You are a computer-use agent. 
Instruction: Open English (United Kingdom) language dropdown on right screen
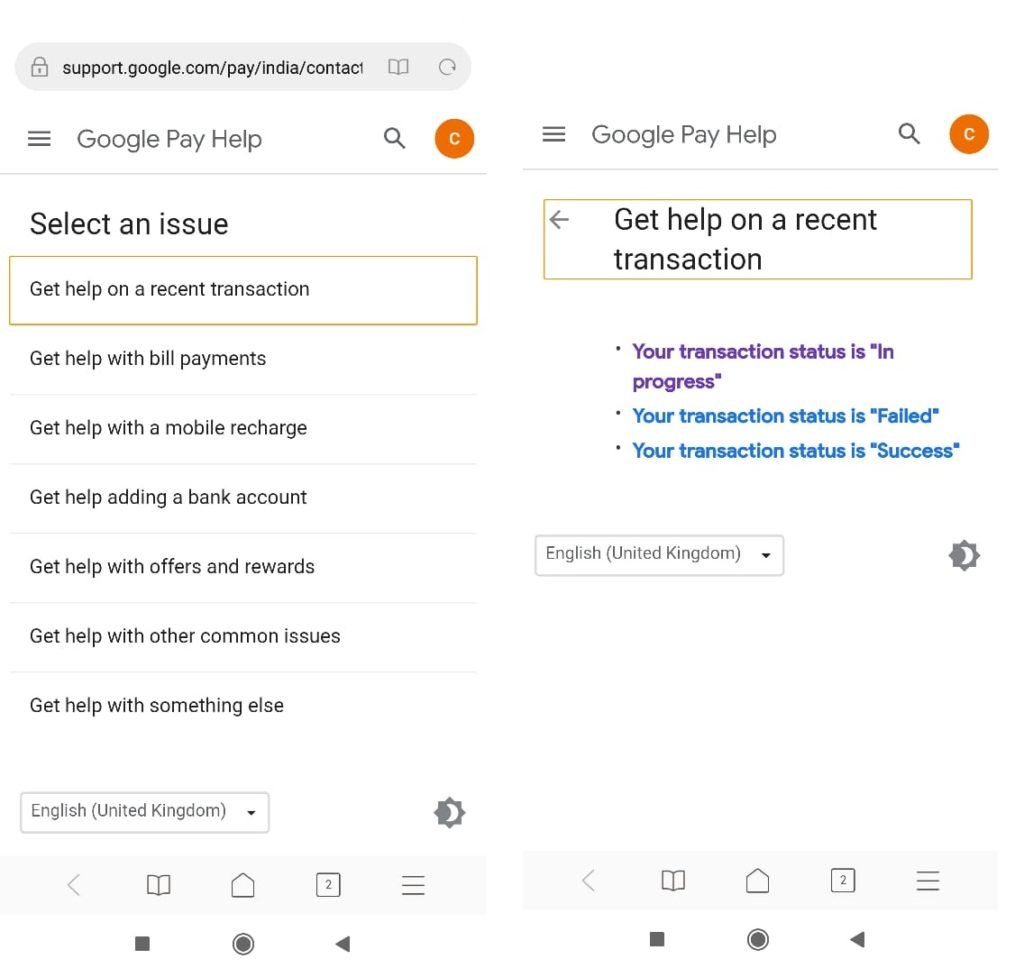(659, 556)
